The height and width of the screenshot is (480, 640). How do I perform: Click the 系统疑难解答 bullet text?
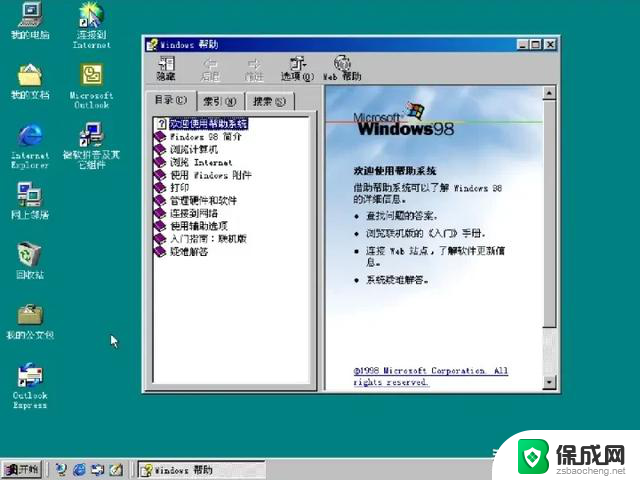[x=397, y=280]
